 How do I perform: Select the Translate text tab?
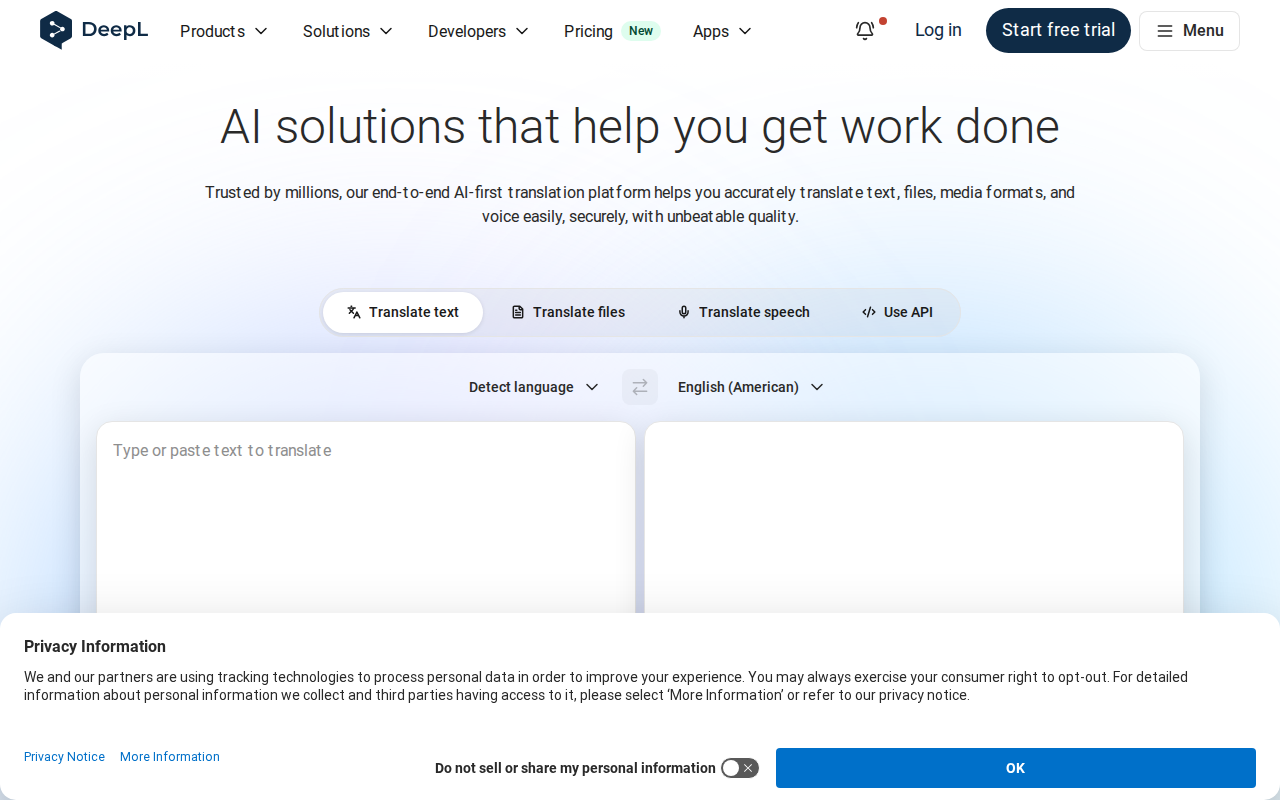[403, 312]
